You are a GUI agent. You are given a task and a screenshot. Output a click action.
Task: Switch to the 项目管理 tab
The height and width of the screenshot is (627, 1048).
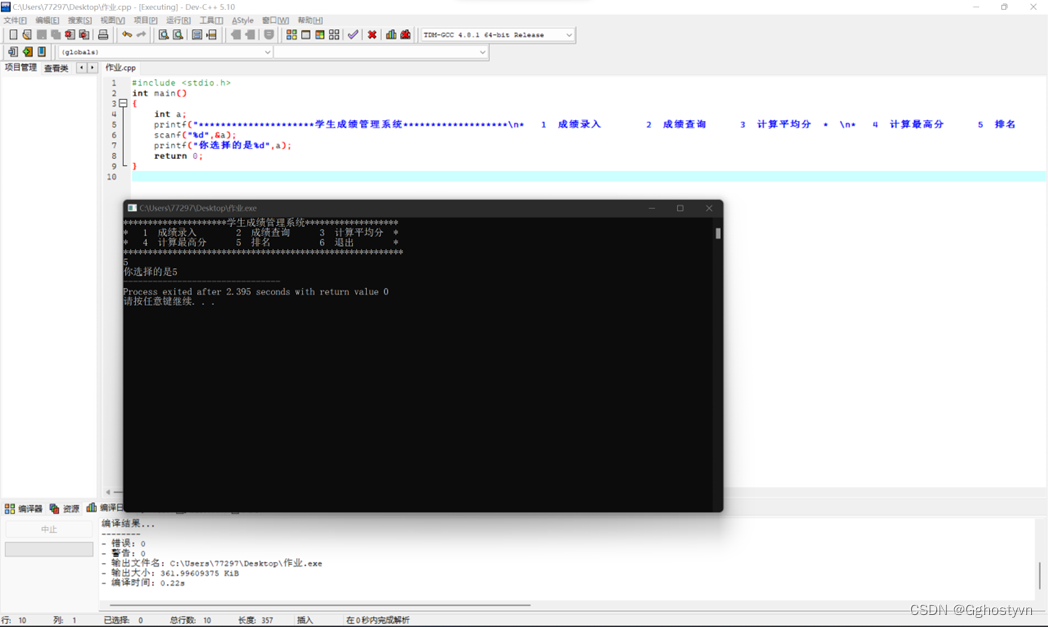coord(21,68)
